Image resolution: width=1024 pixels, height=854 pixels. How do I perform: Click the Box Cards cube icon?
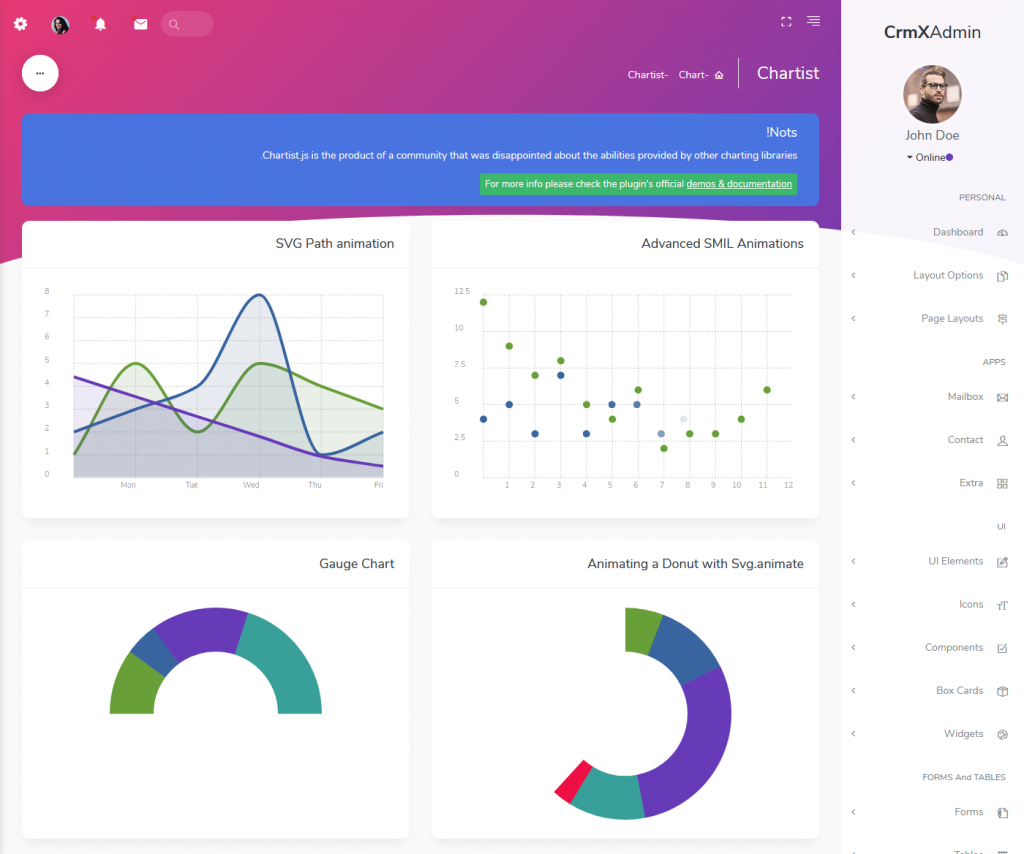pyautogui.click(x=1002, y=691)
